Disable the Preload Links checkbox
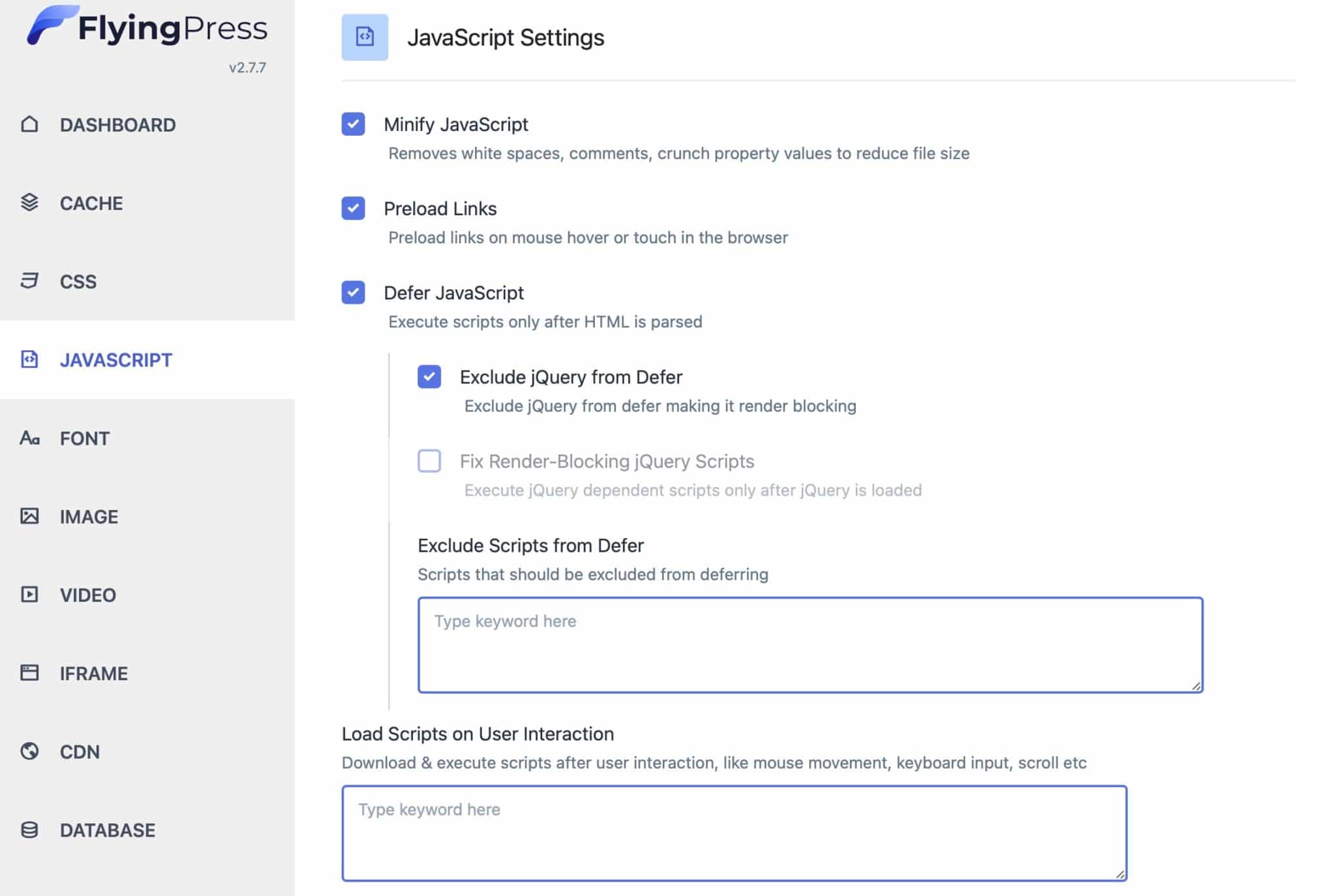The width and height of the screenshot is (1336, 896). pyautogui.click(x=353, y=208)
